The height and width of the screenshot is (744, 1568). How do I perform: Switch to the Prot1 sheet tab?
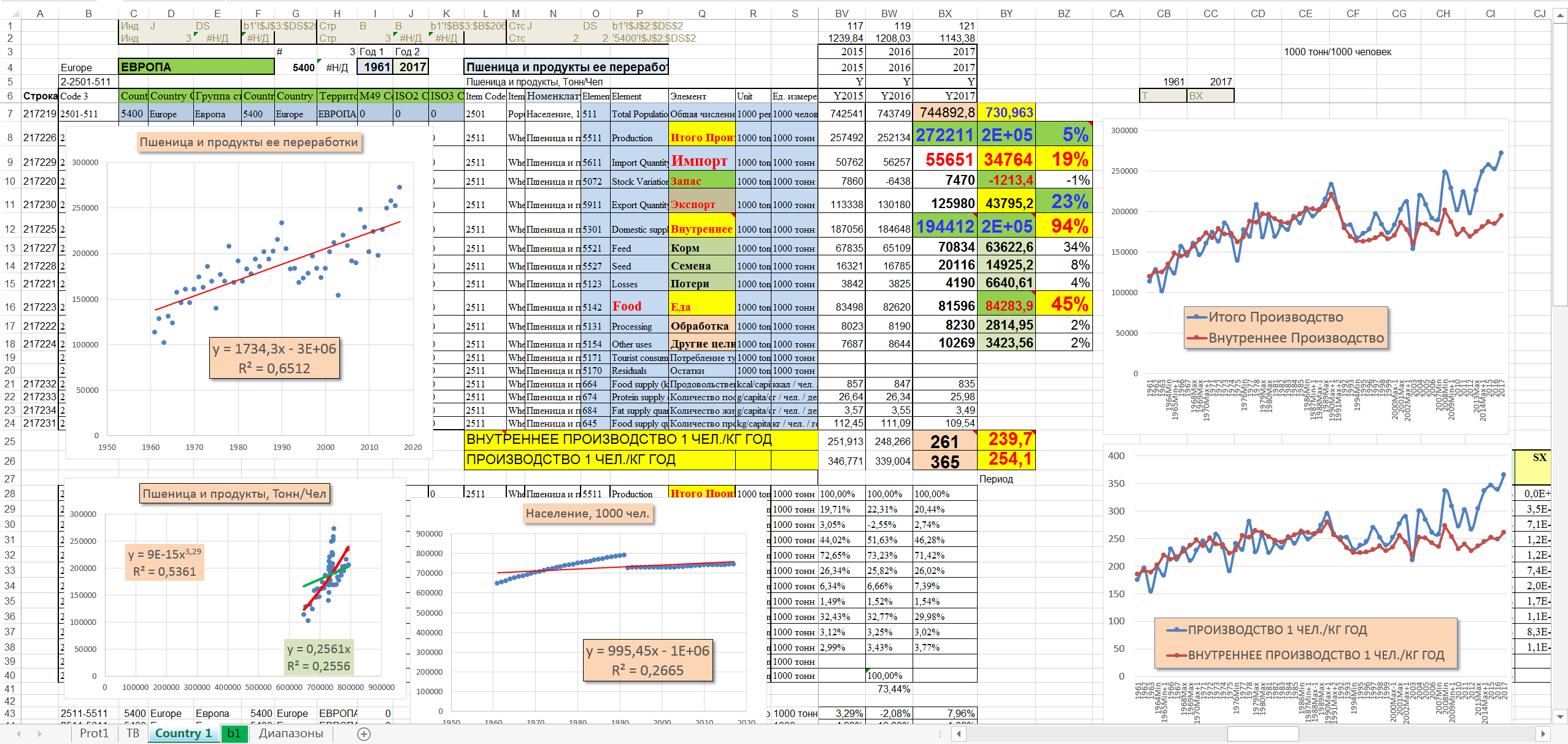click(94, 733)
